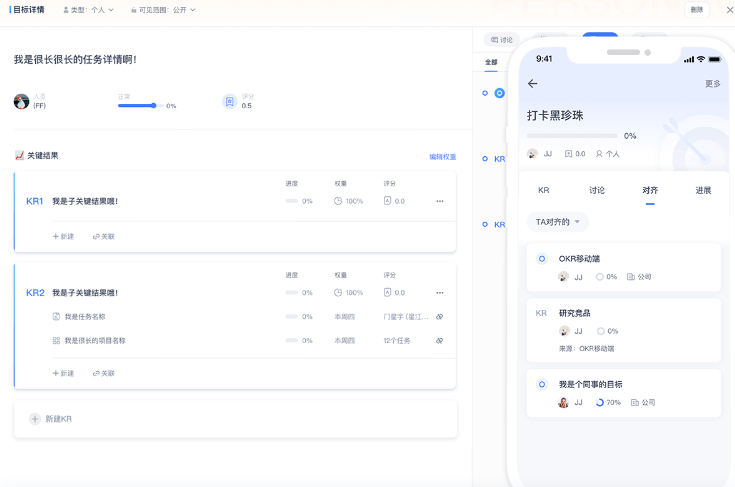Tap the JJ avatar under 打卡黑珍珠

532,154
